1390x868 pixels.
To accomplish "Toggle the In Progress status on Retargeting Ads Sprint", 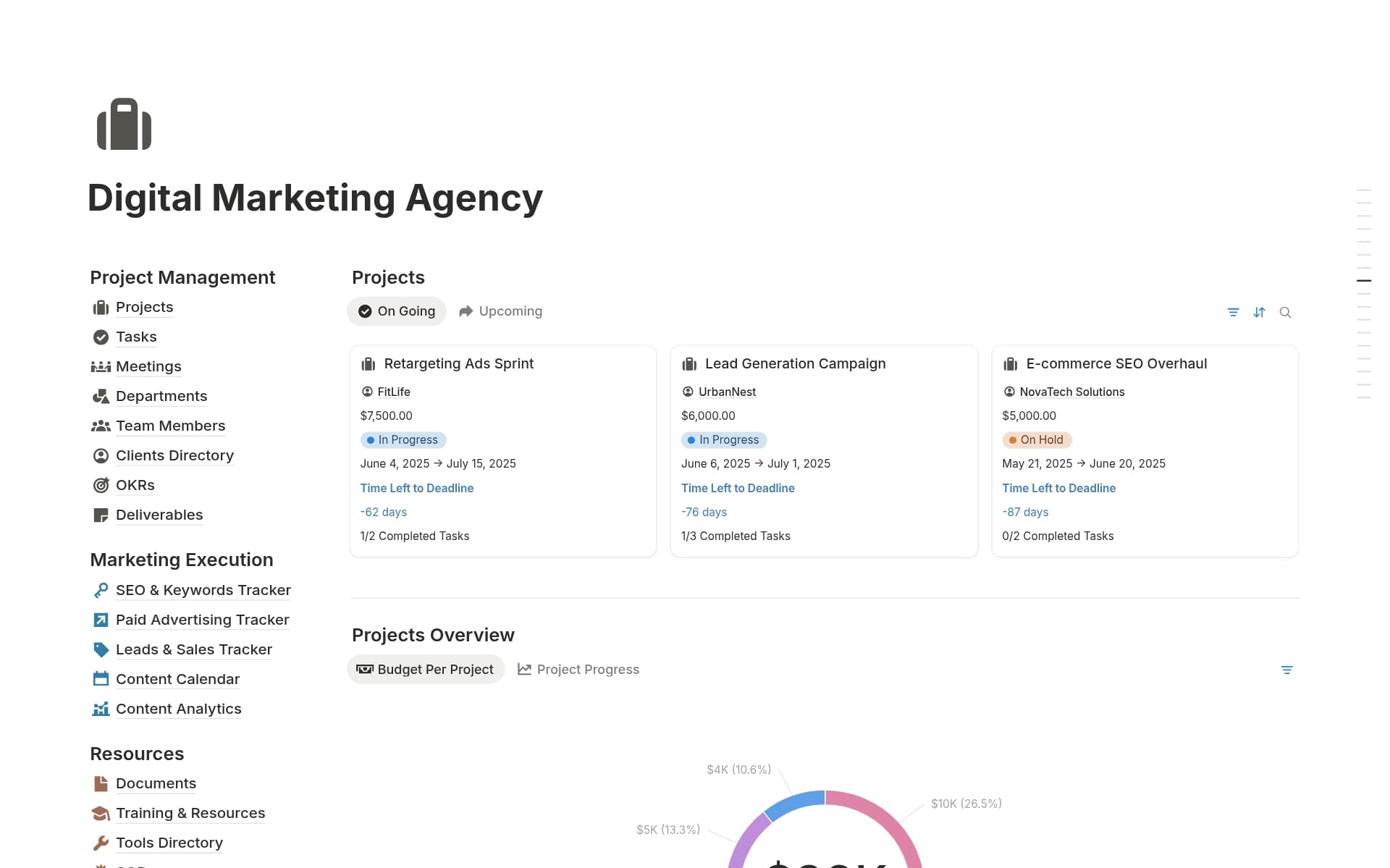I will [x=403, y=439].
